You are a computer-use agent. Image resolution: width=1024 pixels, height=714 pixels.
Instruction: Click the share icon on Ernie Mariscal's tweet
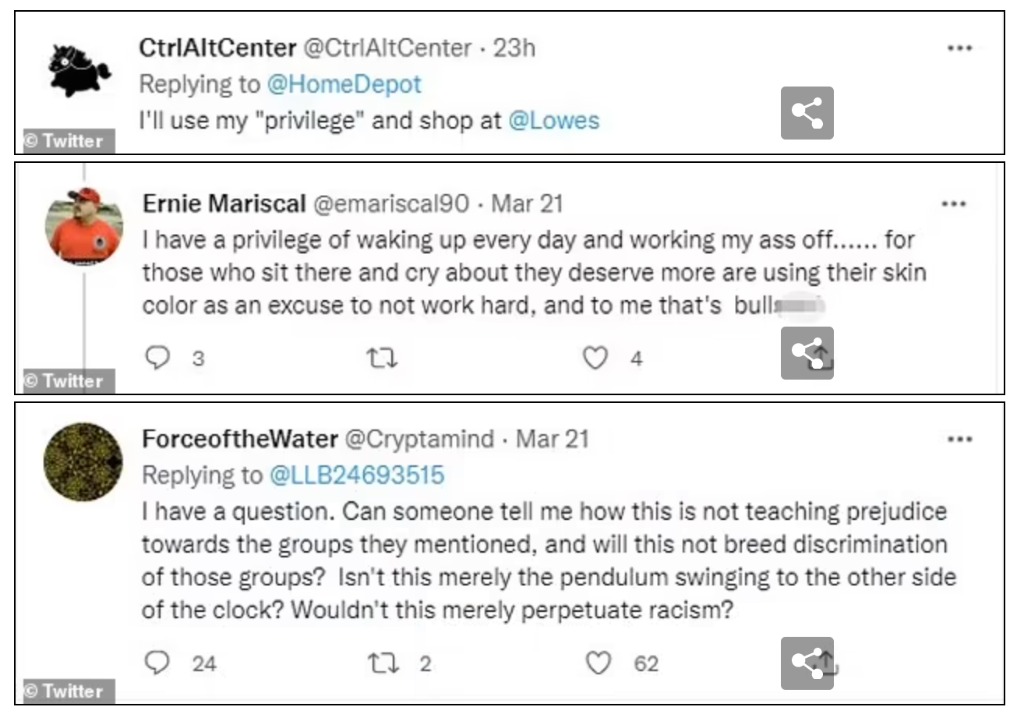click(x=807, y=353)
